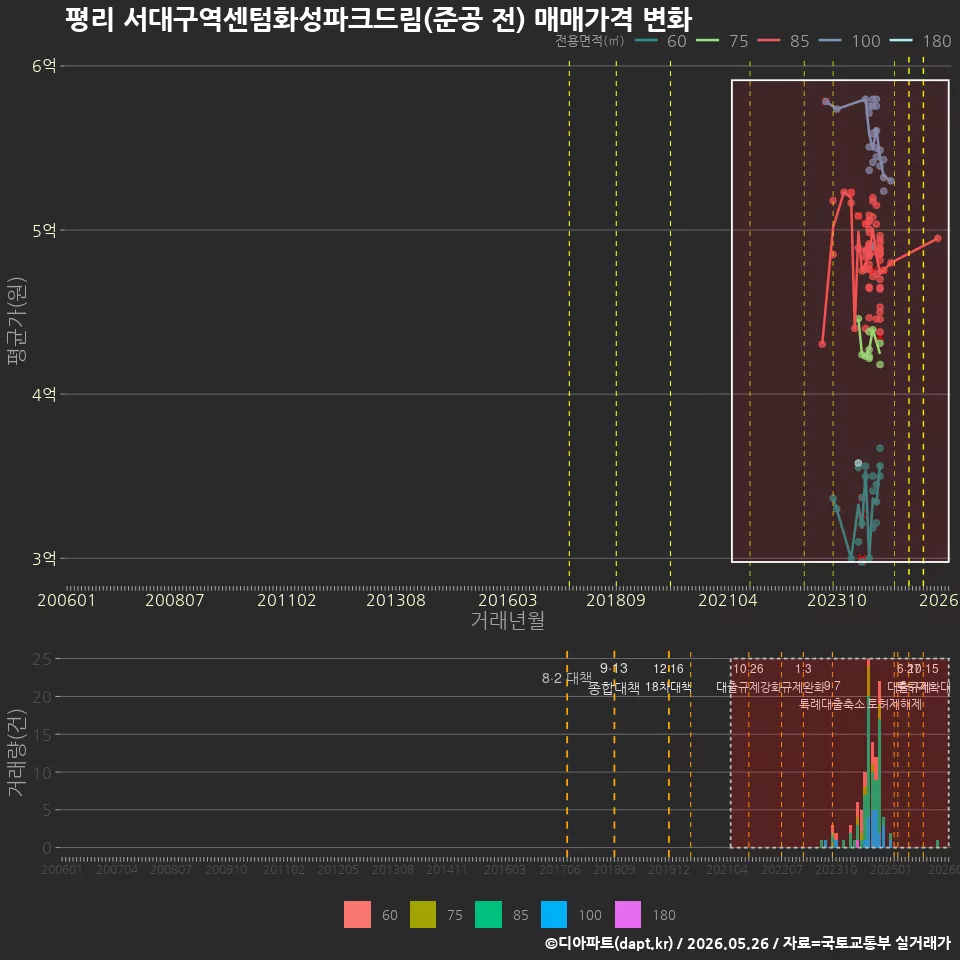Click the pink 180 color swatch in bottom legend

point(628,915)
